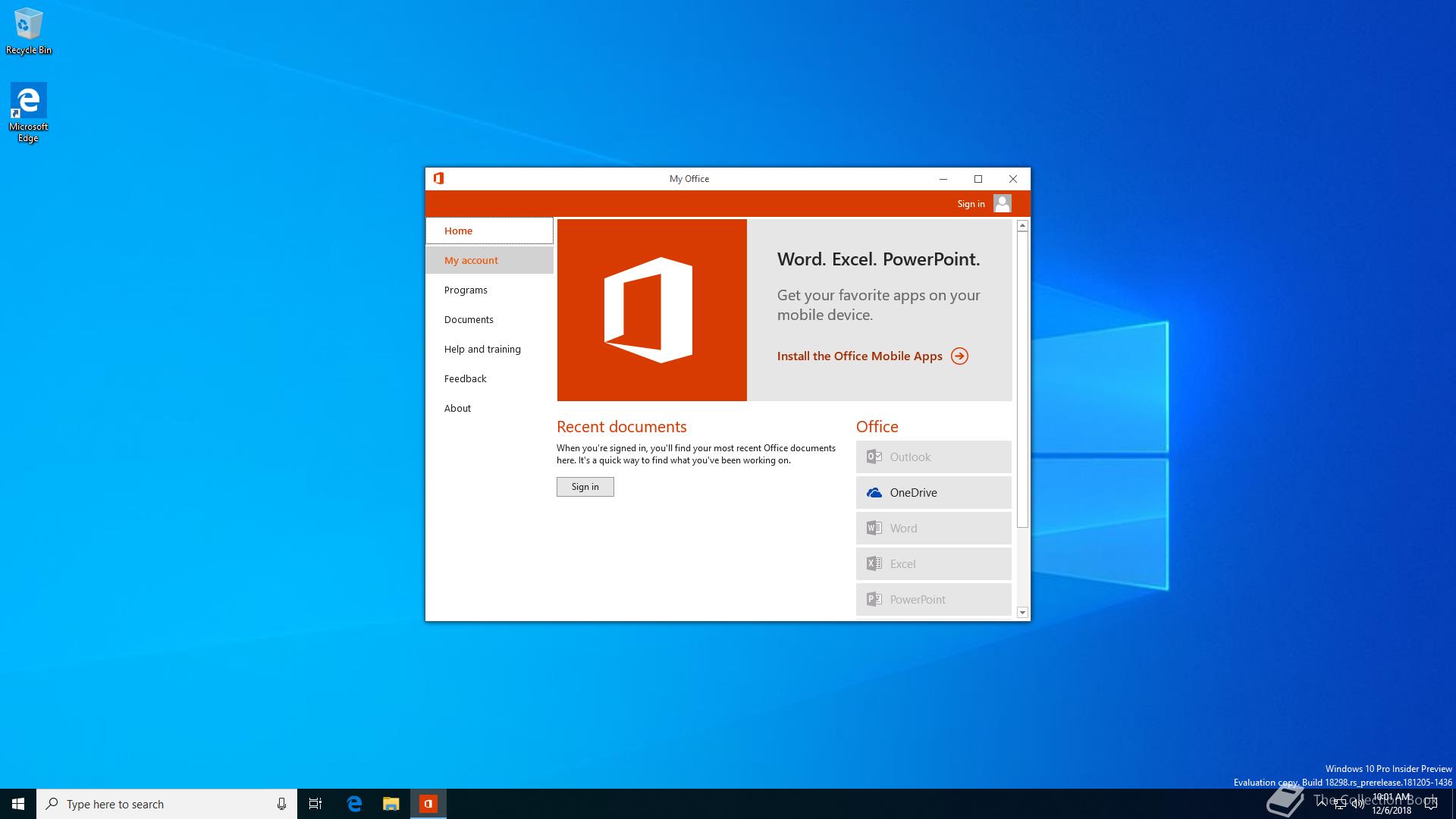Click the Office logo in window title bar
Image resolution: width=1456 pixels, height=819 pixels.
pyautogui.click(x=438, y=178)
